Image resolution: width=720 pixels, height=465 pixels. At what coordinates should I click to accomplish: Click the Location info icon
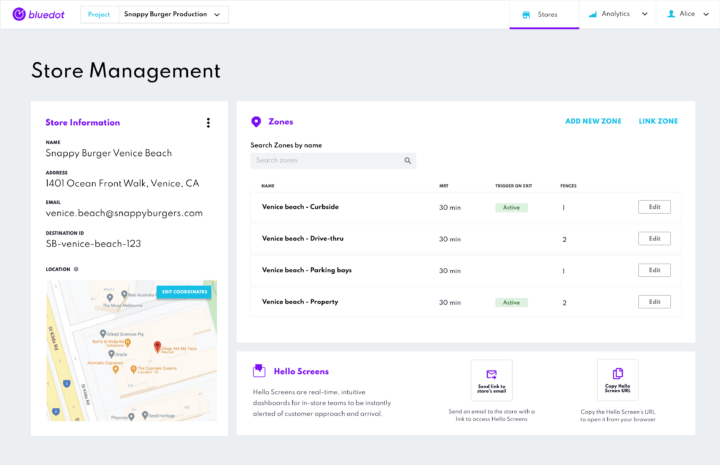click(x=76, y=269)
